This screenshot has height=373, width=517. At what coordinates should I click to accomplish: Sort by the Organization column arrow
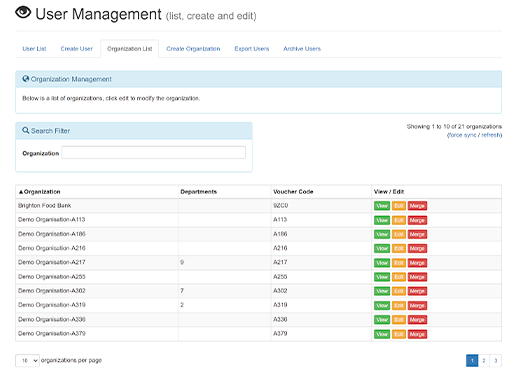(x=21, y=192)
